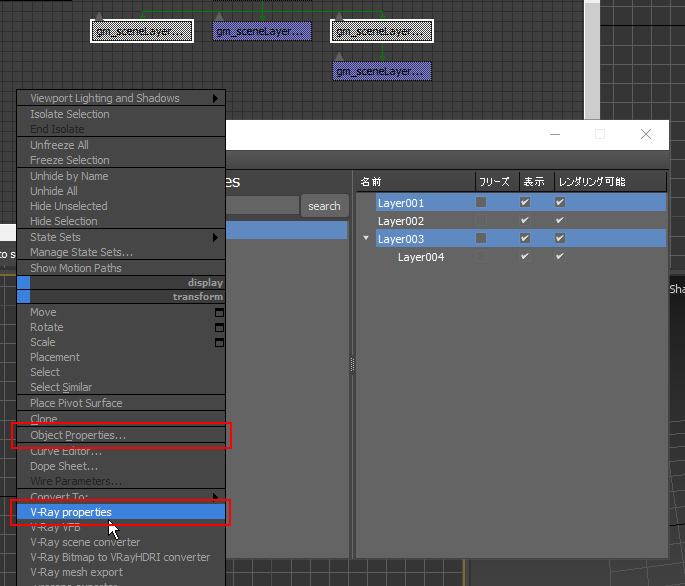Collapse the Layer003 tree node
This screenshot has width=685, height=586.
366,239
